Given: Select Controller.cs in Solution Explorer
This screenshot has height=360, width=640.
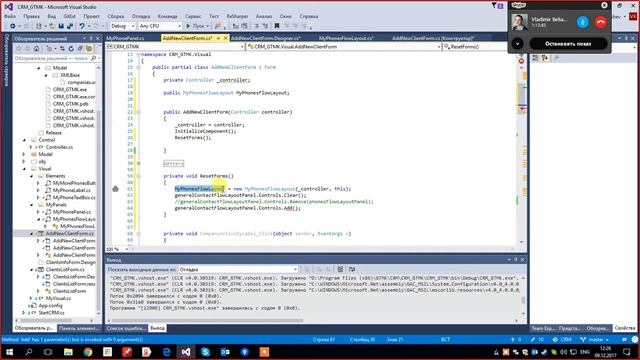Looking at the screenshot, I should coord(59,147).
